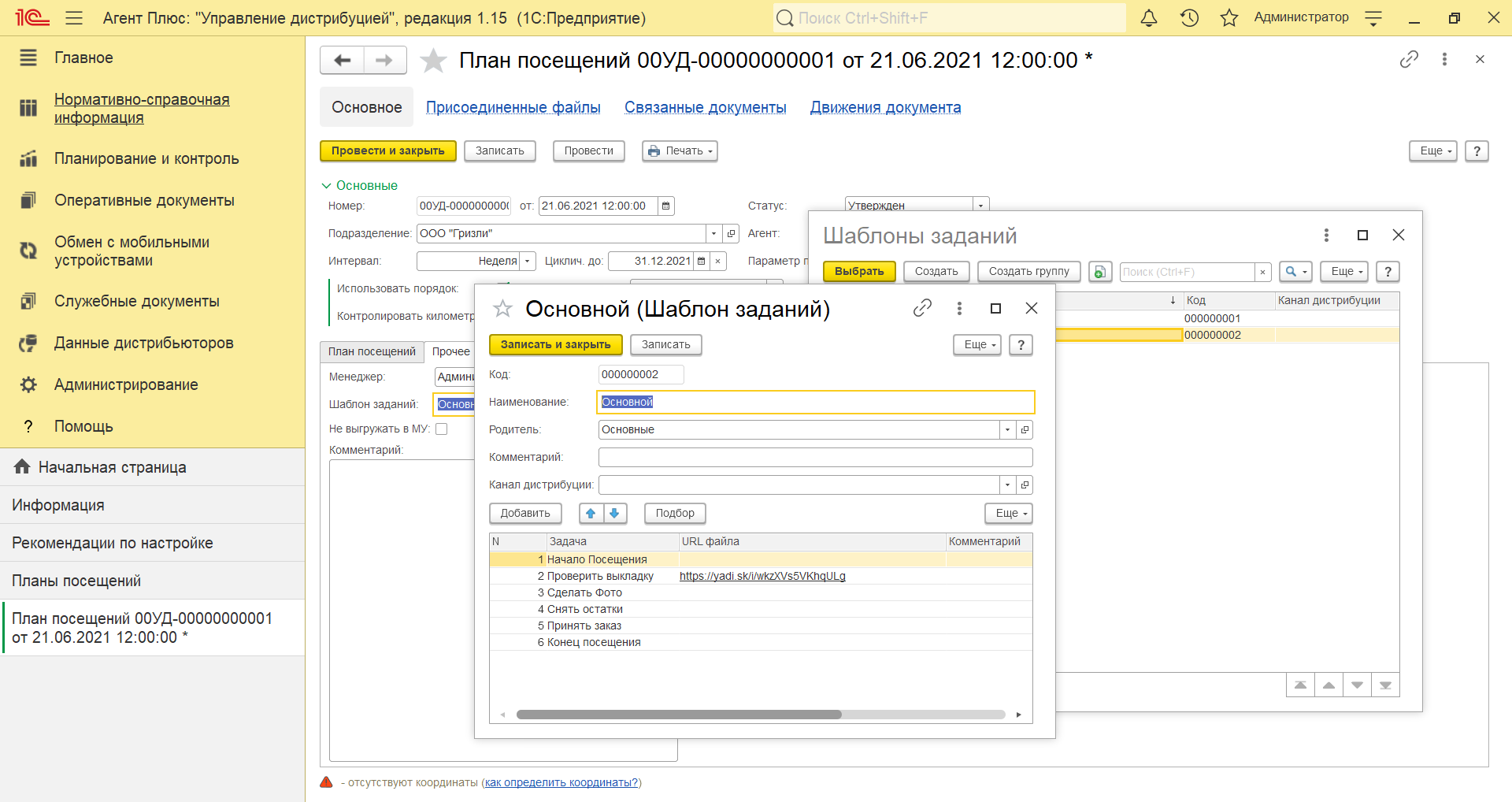1512x802 pixels.
Task: Open the Канал дистрибуции dropdown
Action: (x=1007, y=485)
